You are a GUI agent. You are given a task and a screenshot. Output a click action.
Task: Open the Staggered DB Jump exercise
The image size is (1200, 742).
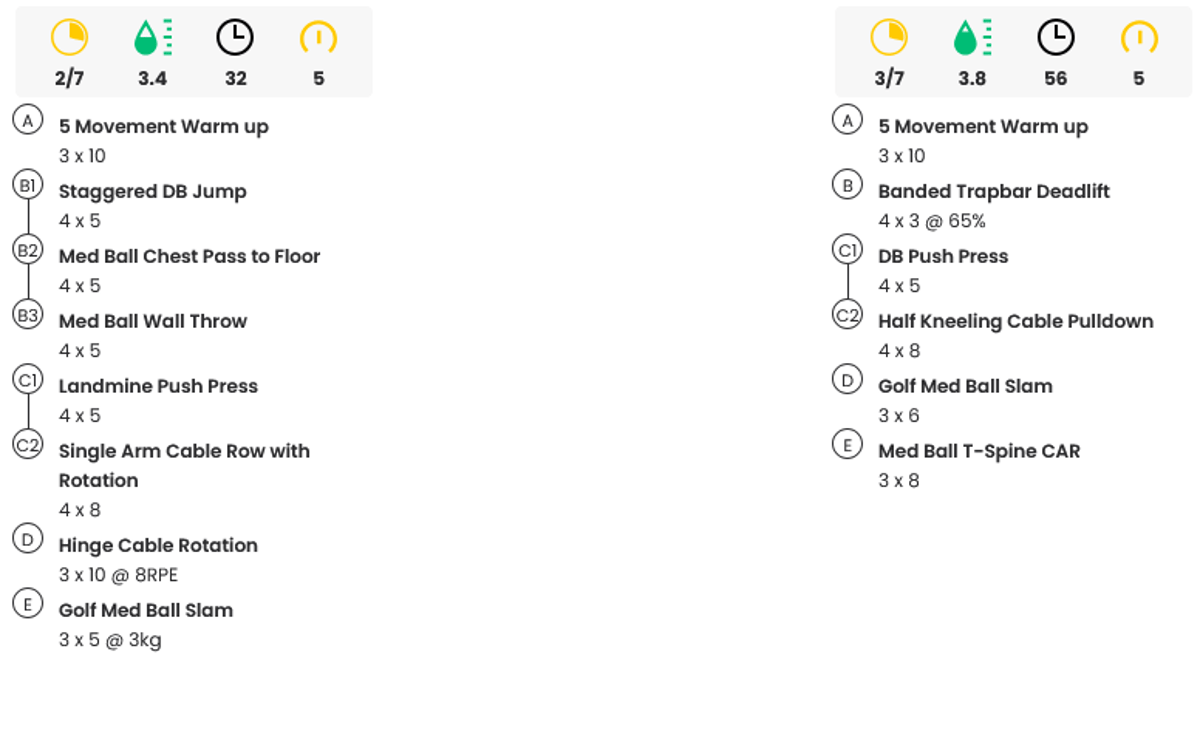click(x=152, y=192)
